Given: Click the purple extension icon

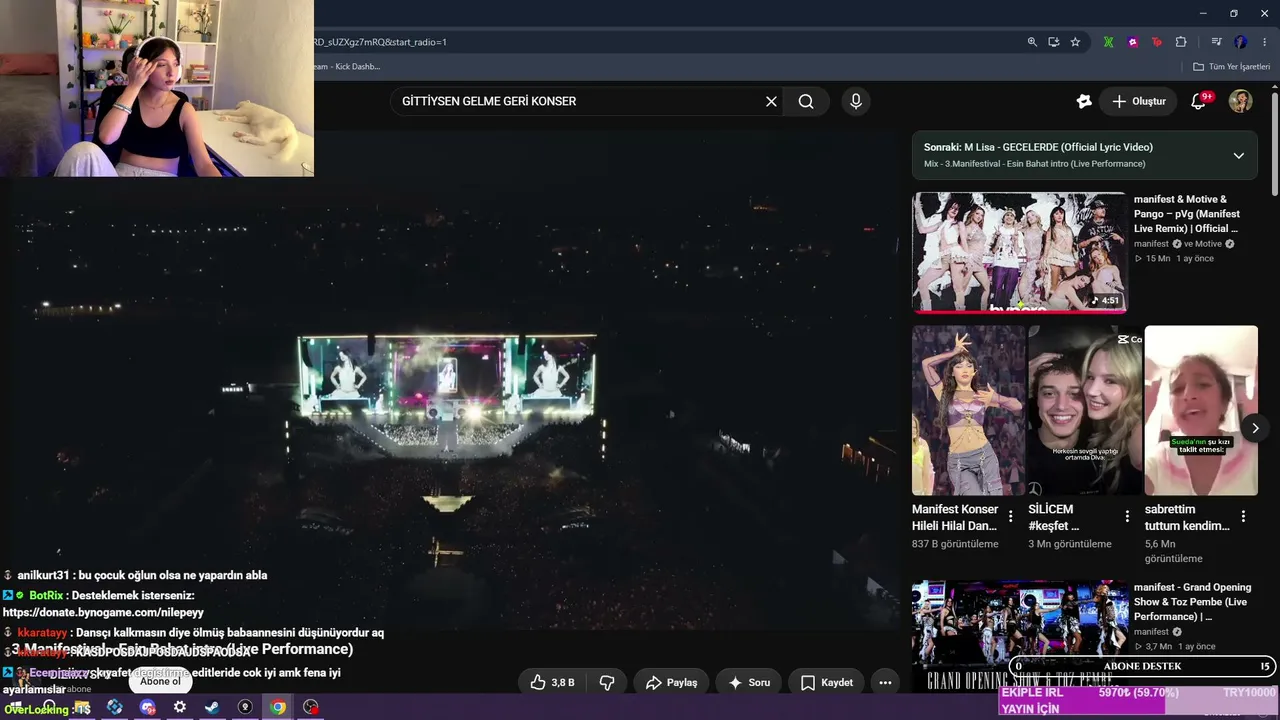Looking at the screenshot, I should pos(1133,42).
